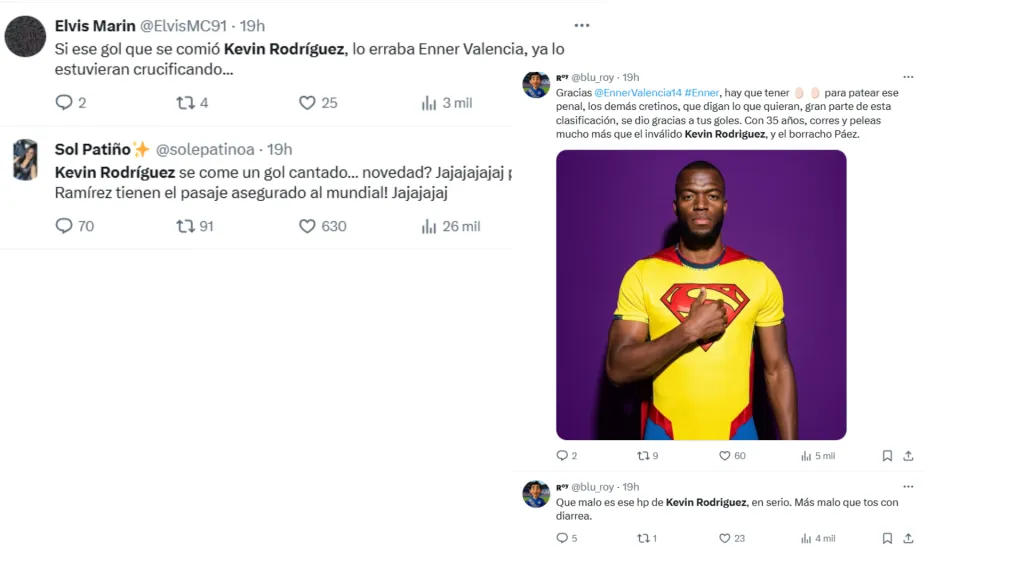Retweet Sol Patiño's post with 91 retweets

click(185, 226)
